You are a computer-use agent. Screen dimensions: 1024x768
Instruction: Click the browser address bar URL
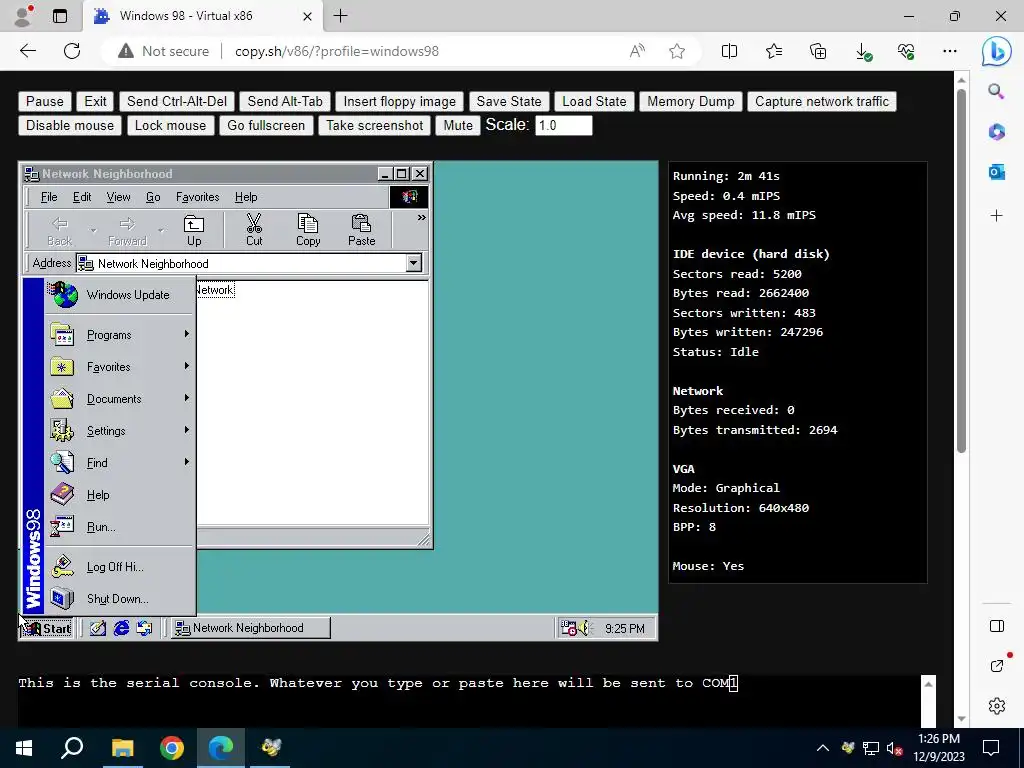click(337, 51)
